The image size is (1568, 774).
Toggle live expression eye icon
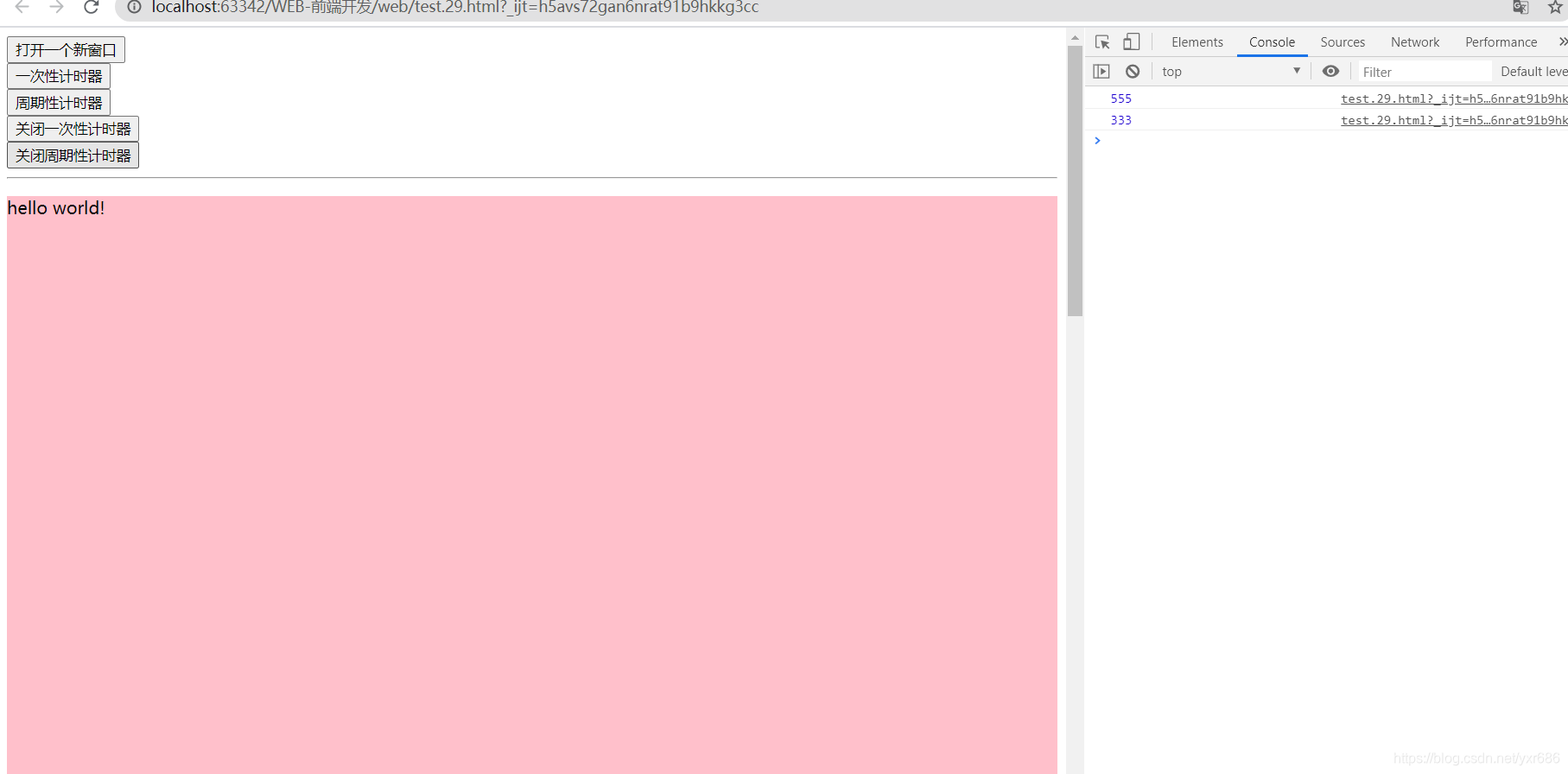(1330, 72)
